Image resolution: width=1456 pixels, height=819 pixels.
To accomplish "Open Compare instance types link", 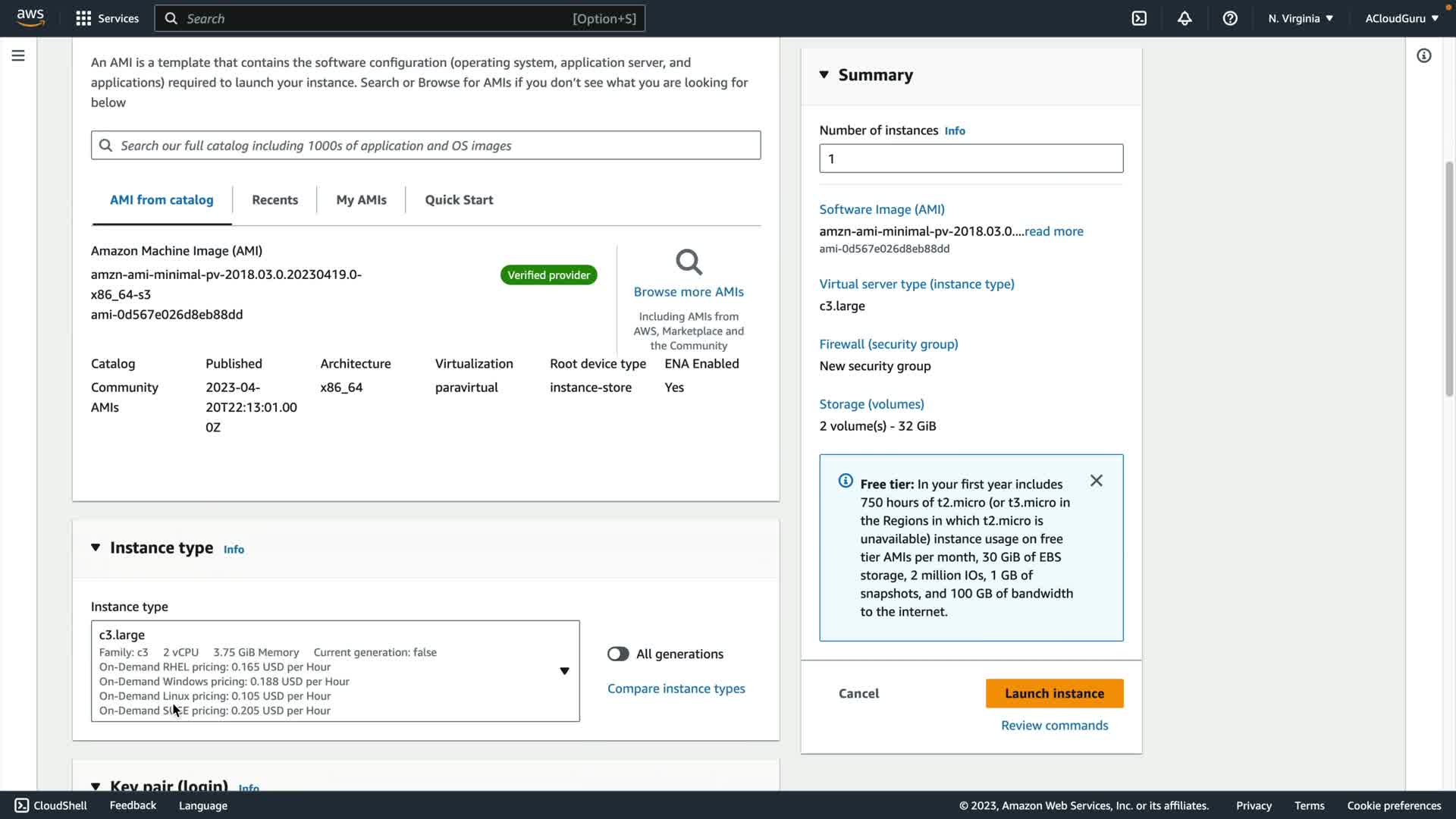I will click(676, 689).
